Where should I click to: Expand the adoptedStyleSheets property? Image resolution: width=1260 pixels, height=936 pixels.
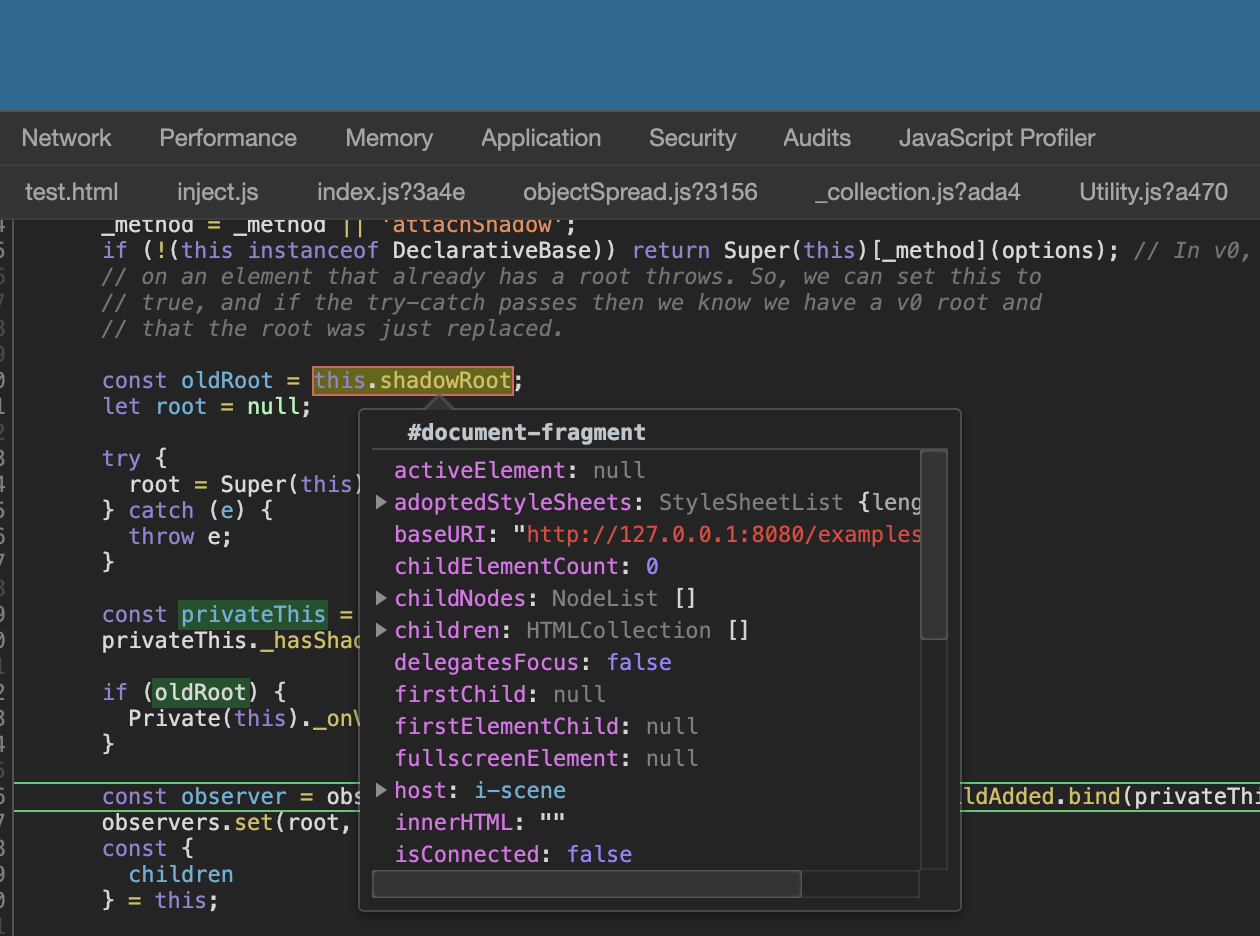point(381,502)
